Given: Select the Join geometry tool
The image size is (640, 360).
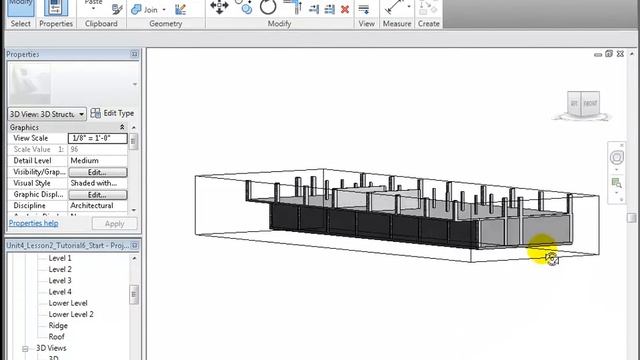Looking at the screenshot, I should tap(144, 9).
